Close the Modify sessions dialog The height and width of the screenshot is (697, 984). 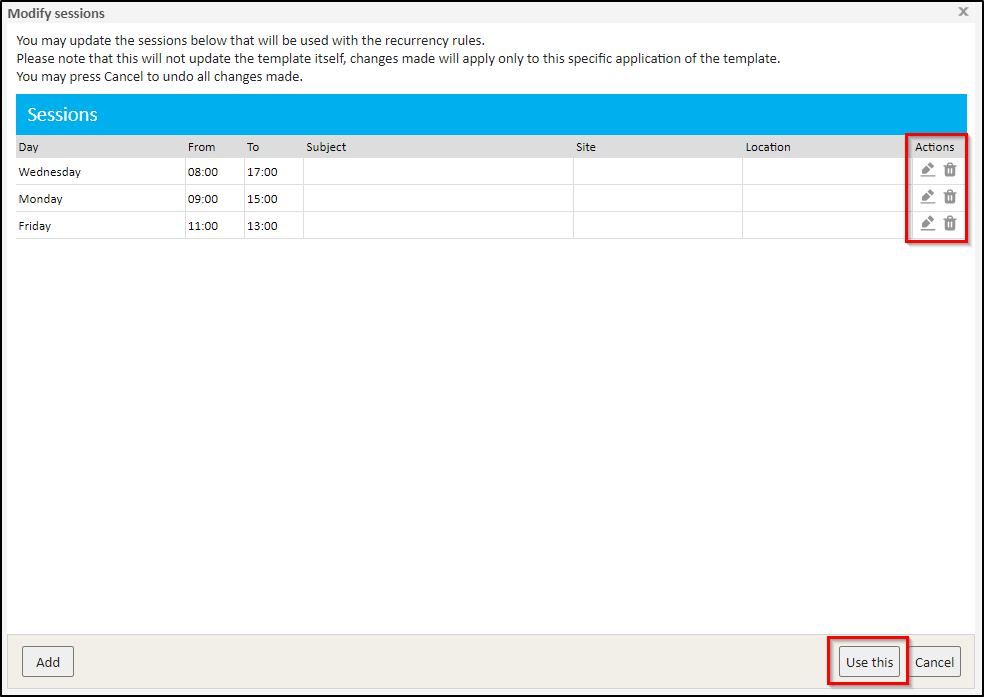click(x=963, y=12)
